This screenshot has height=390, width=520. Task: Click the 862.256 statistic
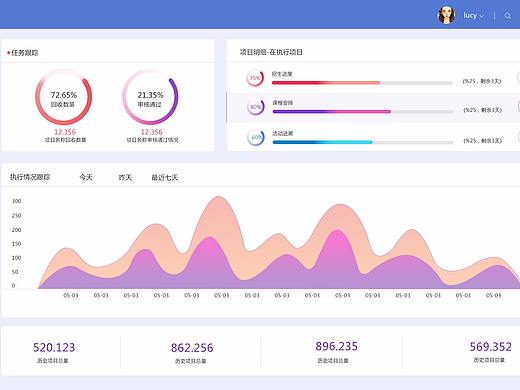(192, 348)
